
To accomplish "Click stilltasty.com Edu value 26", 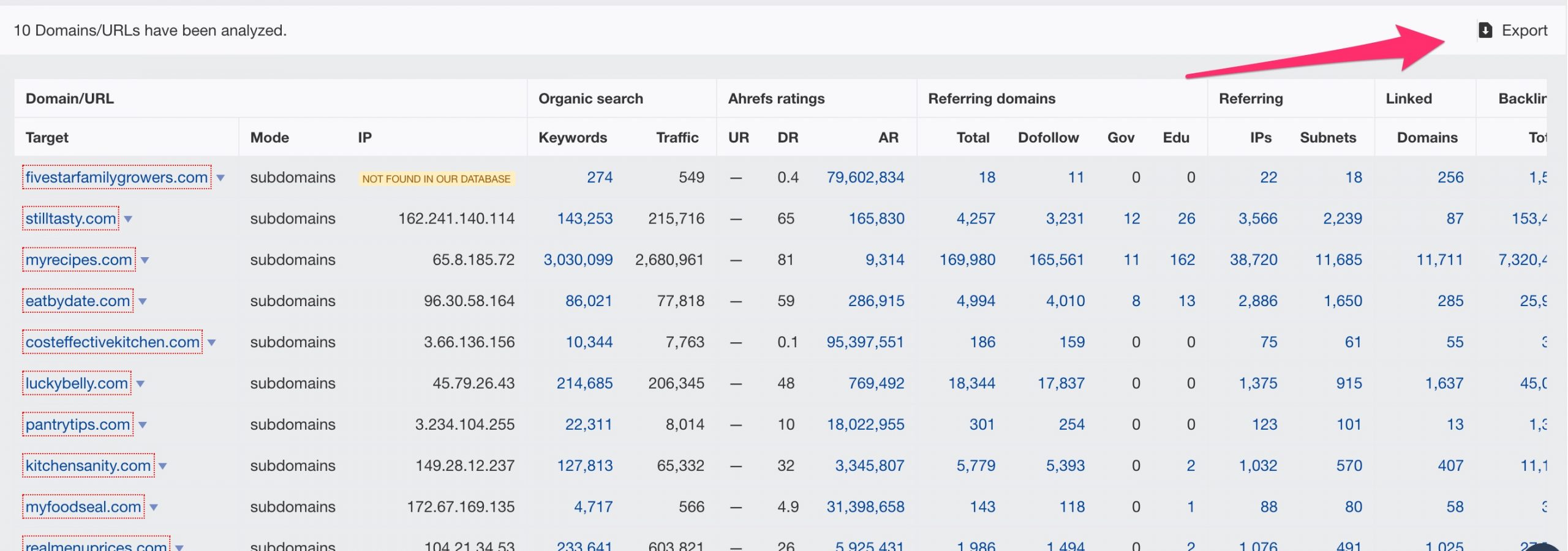I will 1186,218.
